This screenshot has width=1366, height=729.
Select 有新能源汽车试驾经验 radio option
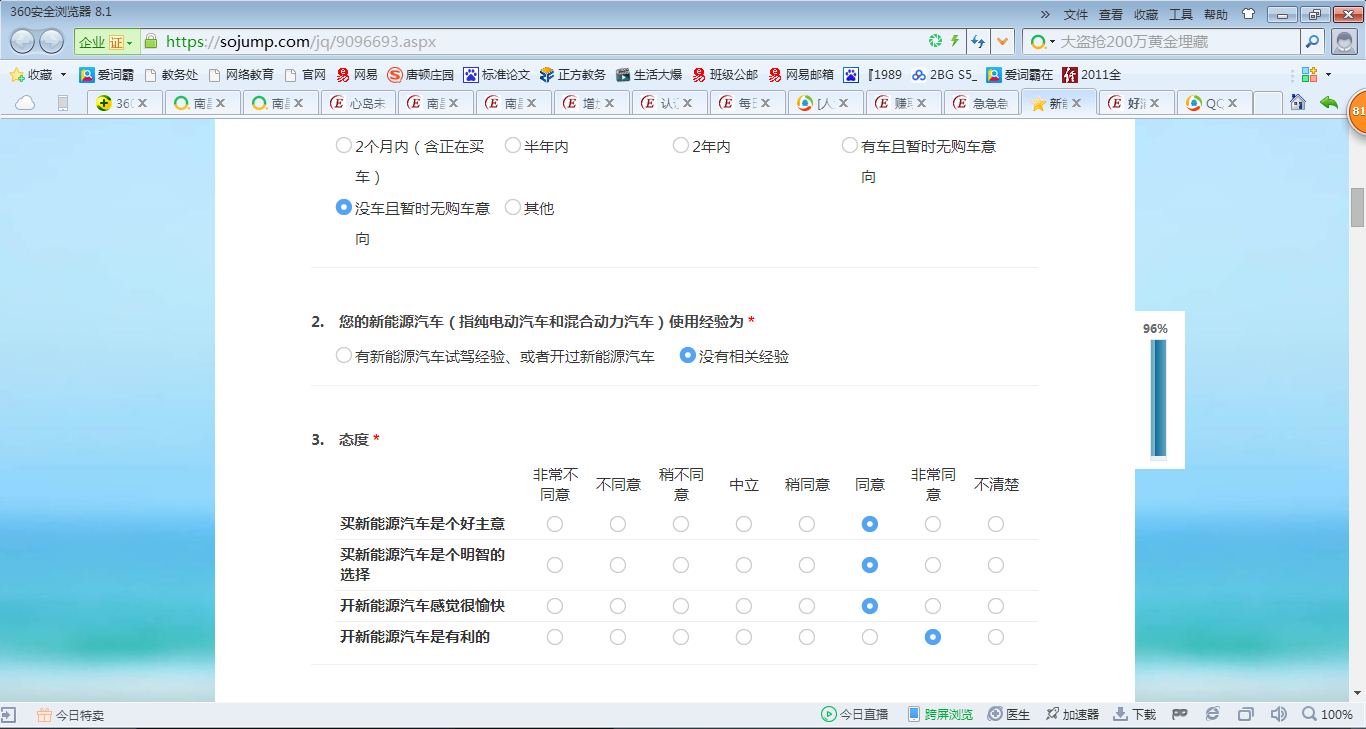tap(344, 356)
